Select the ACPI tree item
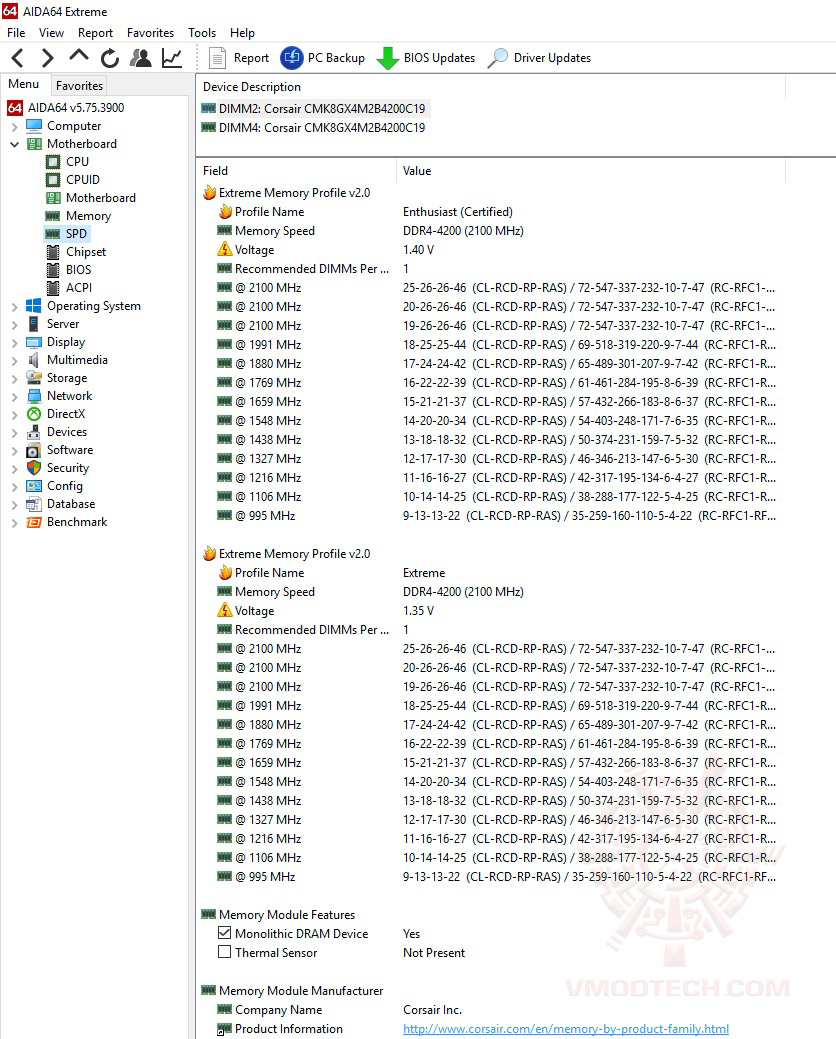The width and height of the screenshot is (836, 1039). click(79, 288)
